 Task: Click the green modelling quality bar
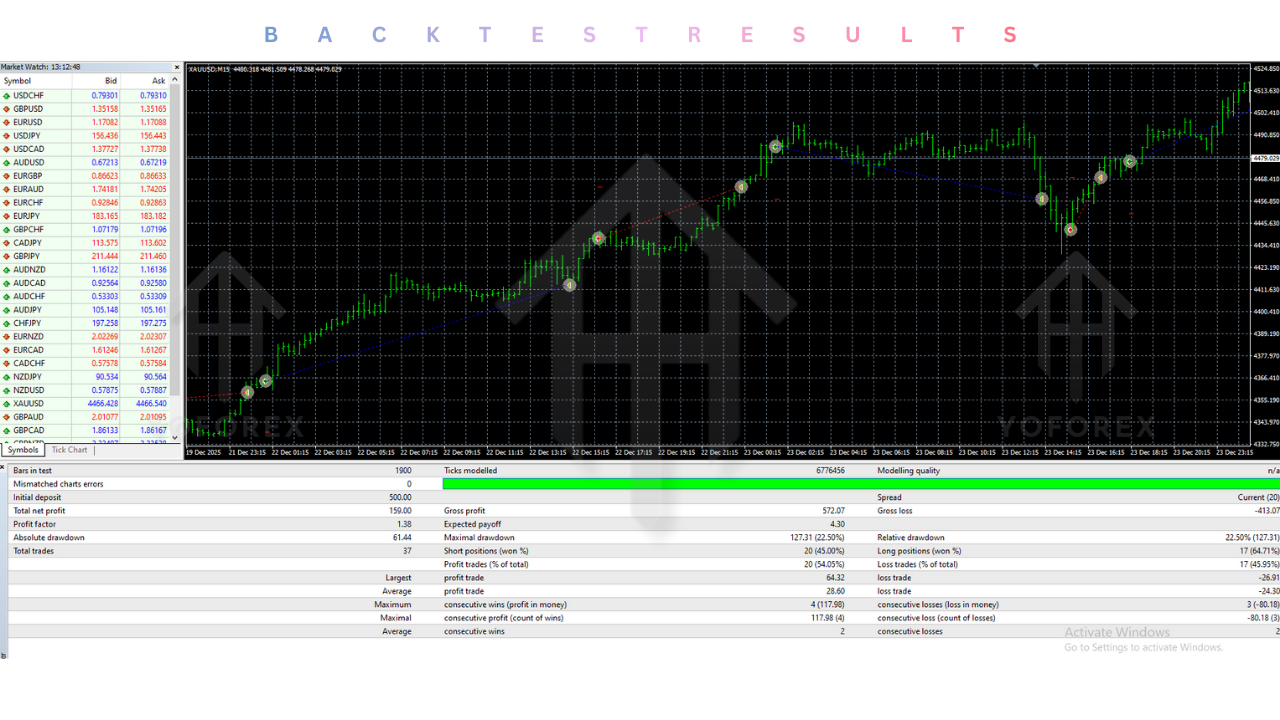click(x=860, y=484)
